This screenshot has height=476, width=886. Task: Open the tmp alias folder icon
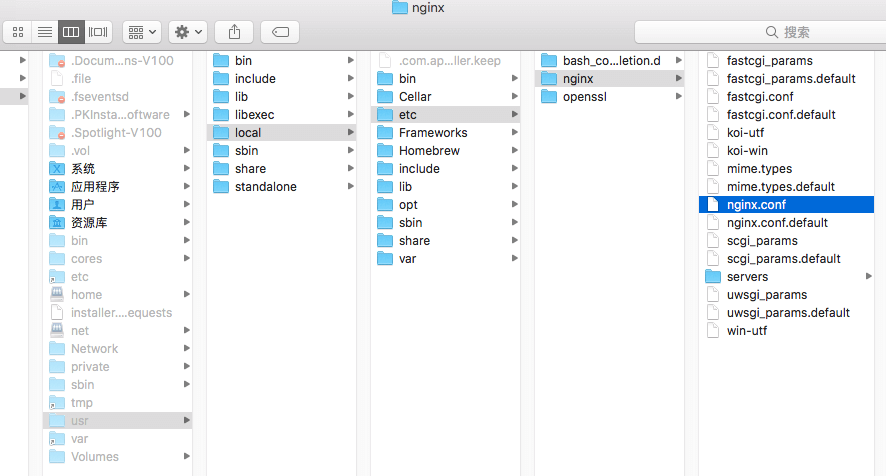click(x=57, y=403)
